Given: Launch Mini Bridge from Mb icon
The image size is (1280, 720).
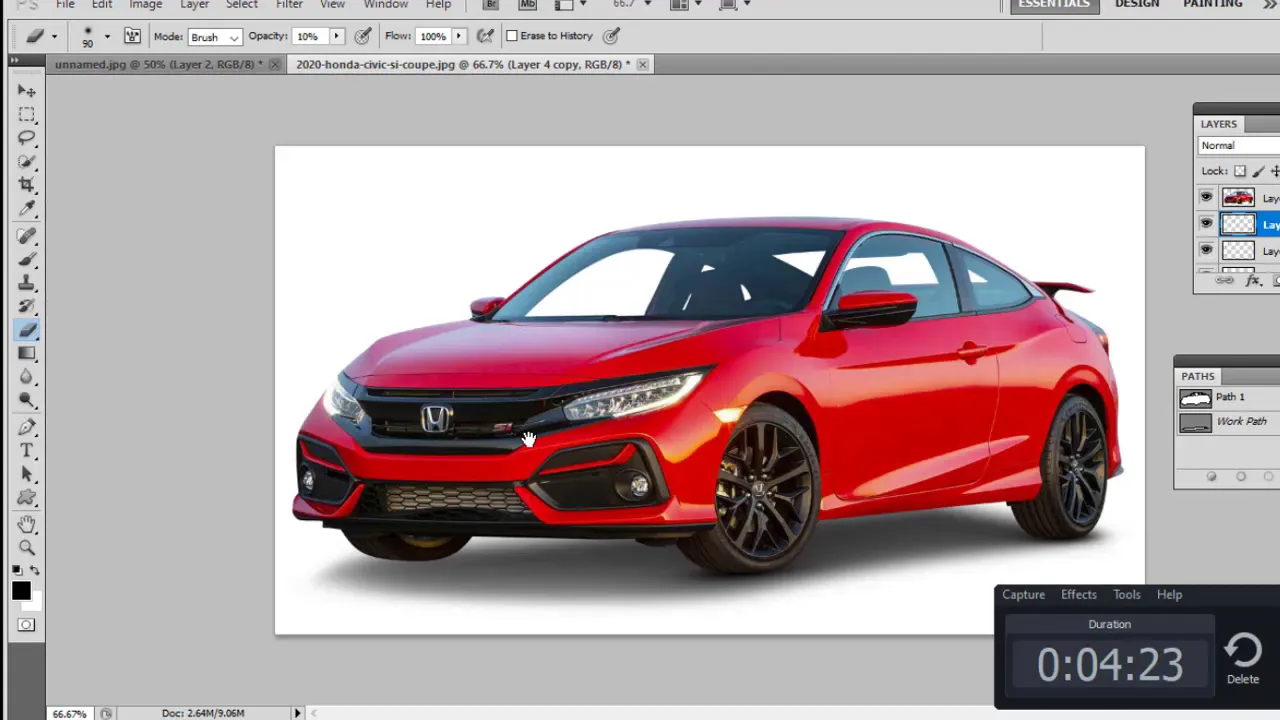Looking at the screenshot, I should 528,4.
